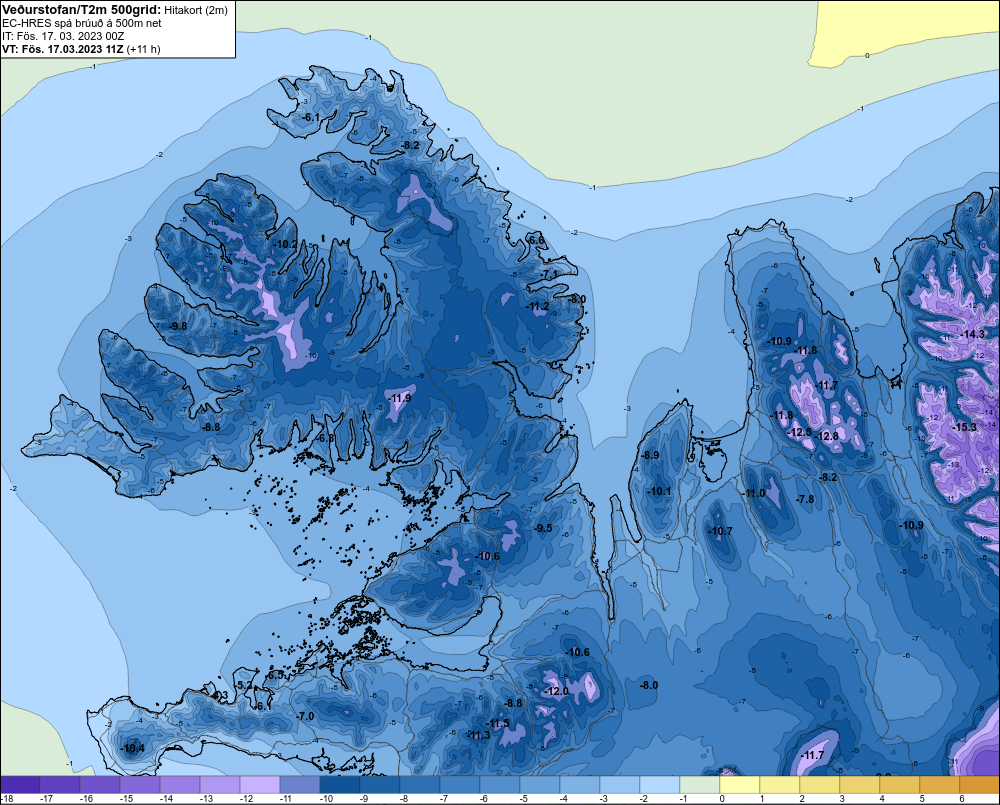Pick the legend swatch between -18 and -17

click(20, 785)
